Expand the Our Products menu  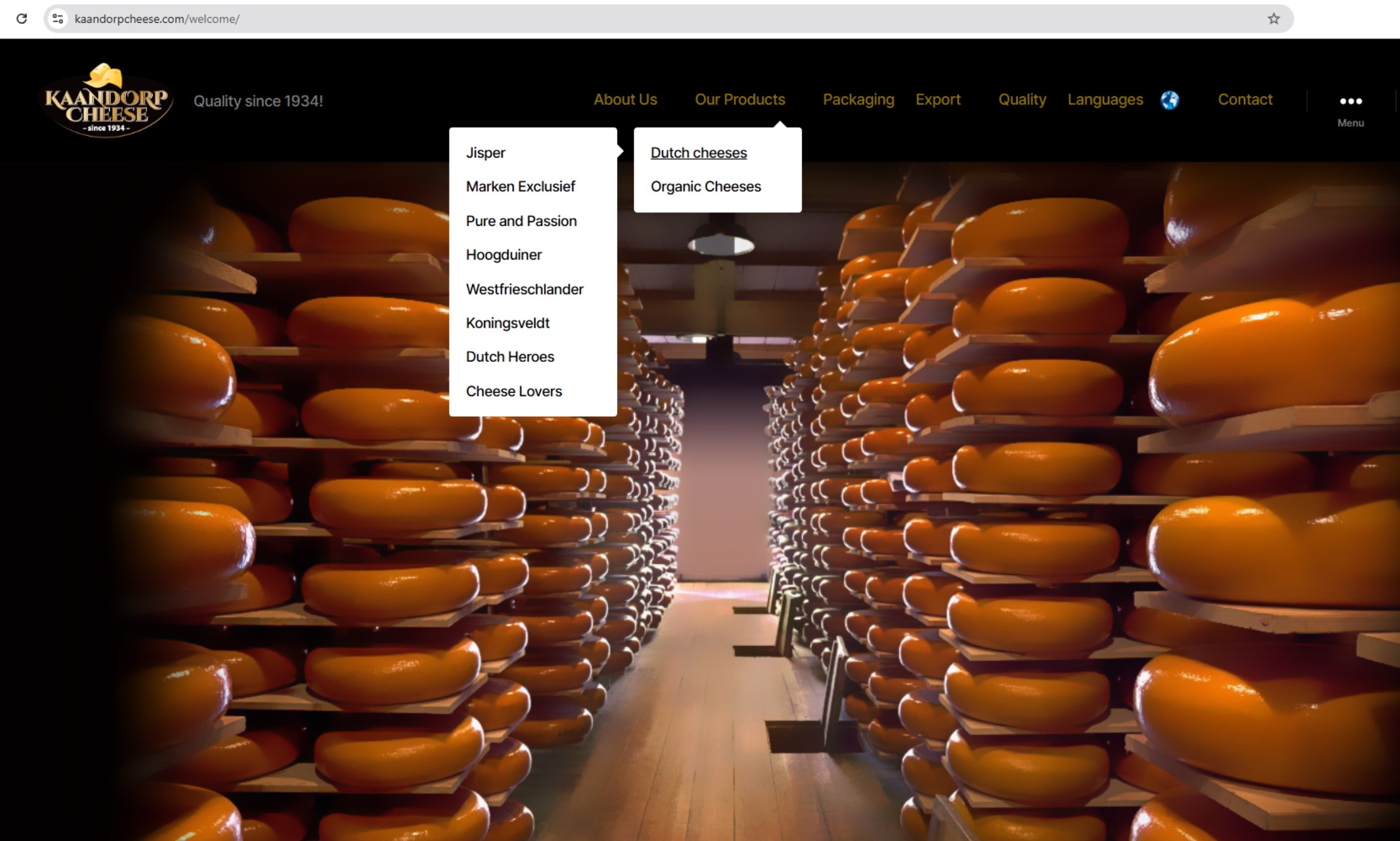(740, 100)
